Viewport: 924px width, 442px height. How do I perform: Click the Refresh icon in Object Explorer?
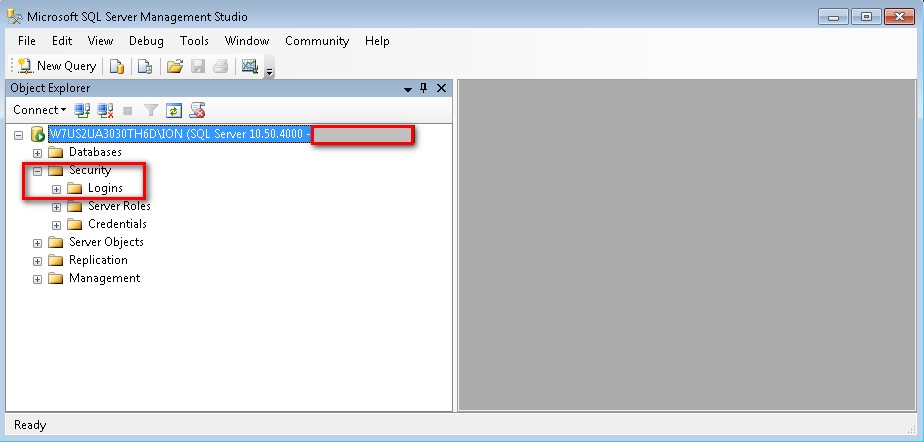tap(174, 110)
